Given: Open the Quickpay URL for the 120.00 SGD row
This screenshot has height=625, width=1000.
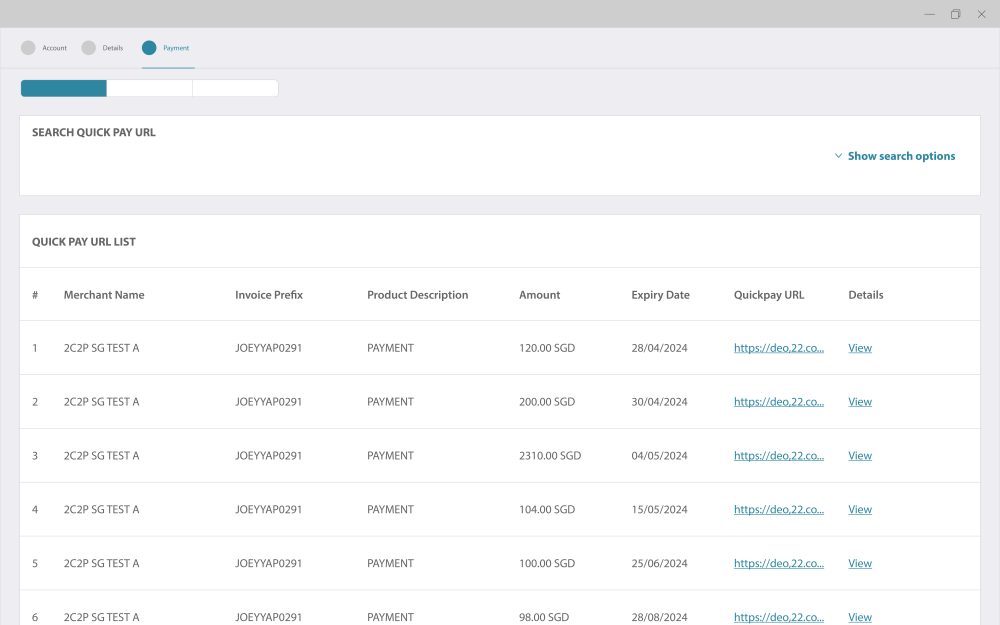Looking at the screenshot, I should point(779,348).
